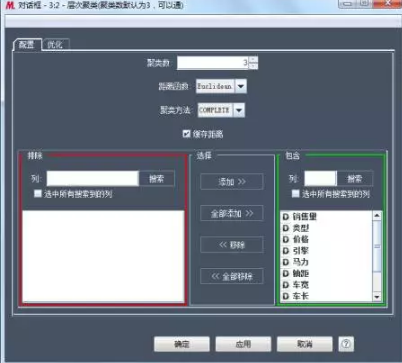Screen dimensions: 402x363
Task: Click the 全部添加 >> button
Action: [x=232, y=213]
